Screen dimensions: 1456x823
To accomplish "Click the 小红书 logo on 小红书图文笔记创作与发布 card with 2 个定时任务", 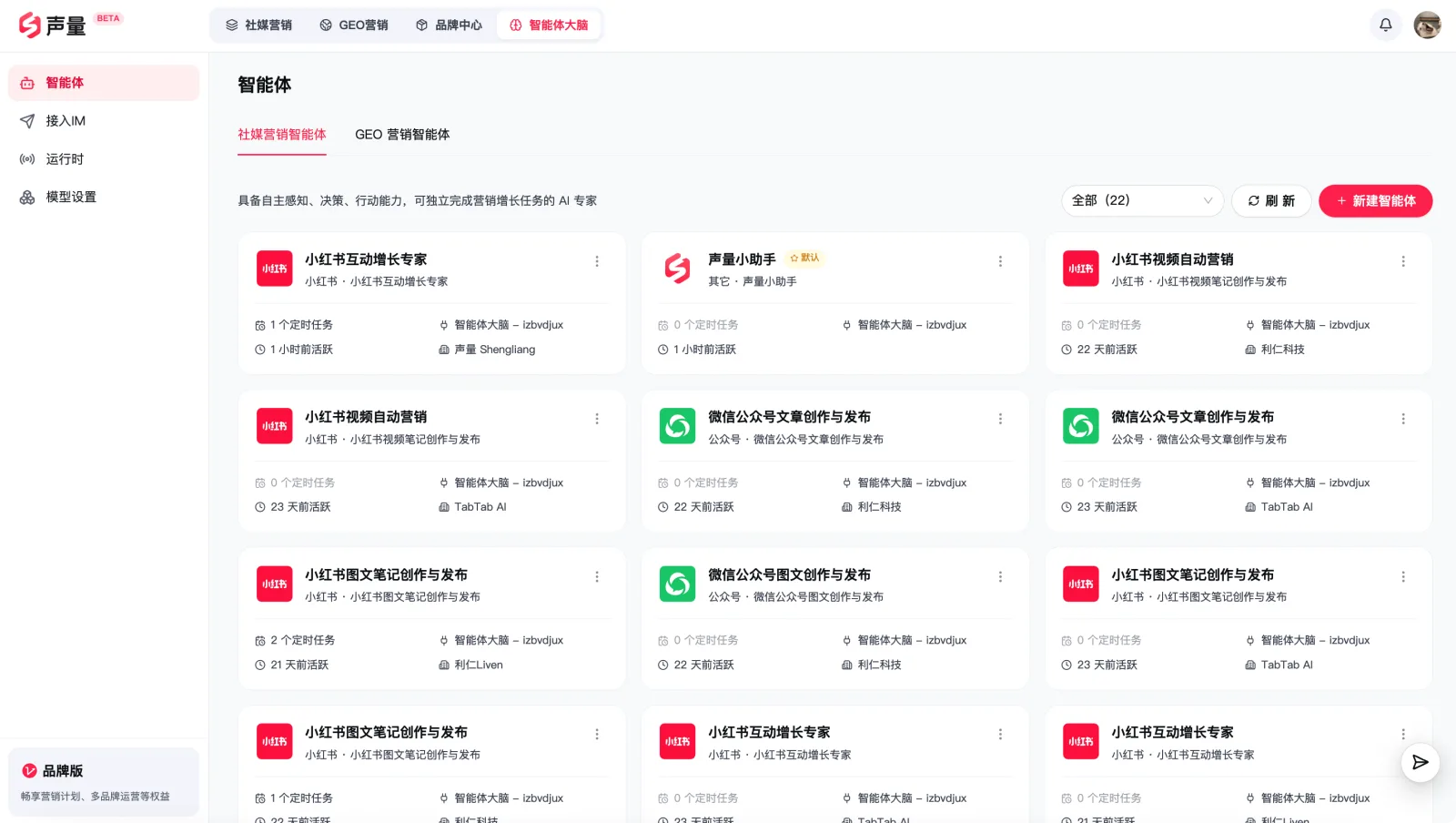I will pos(274,584).
